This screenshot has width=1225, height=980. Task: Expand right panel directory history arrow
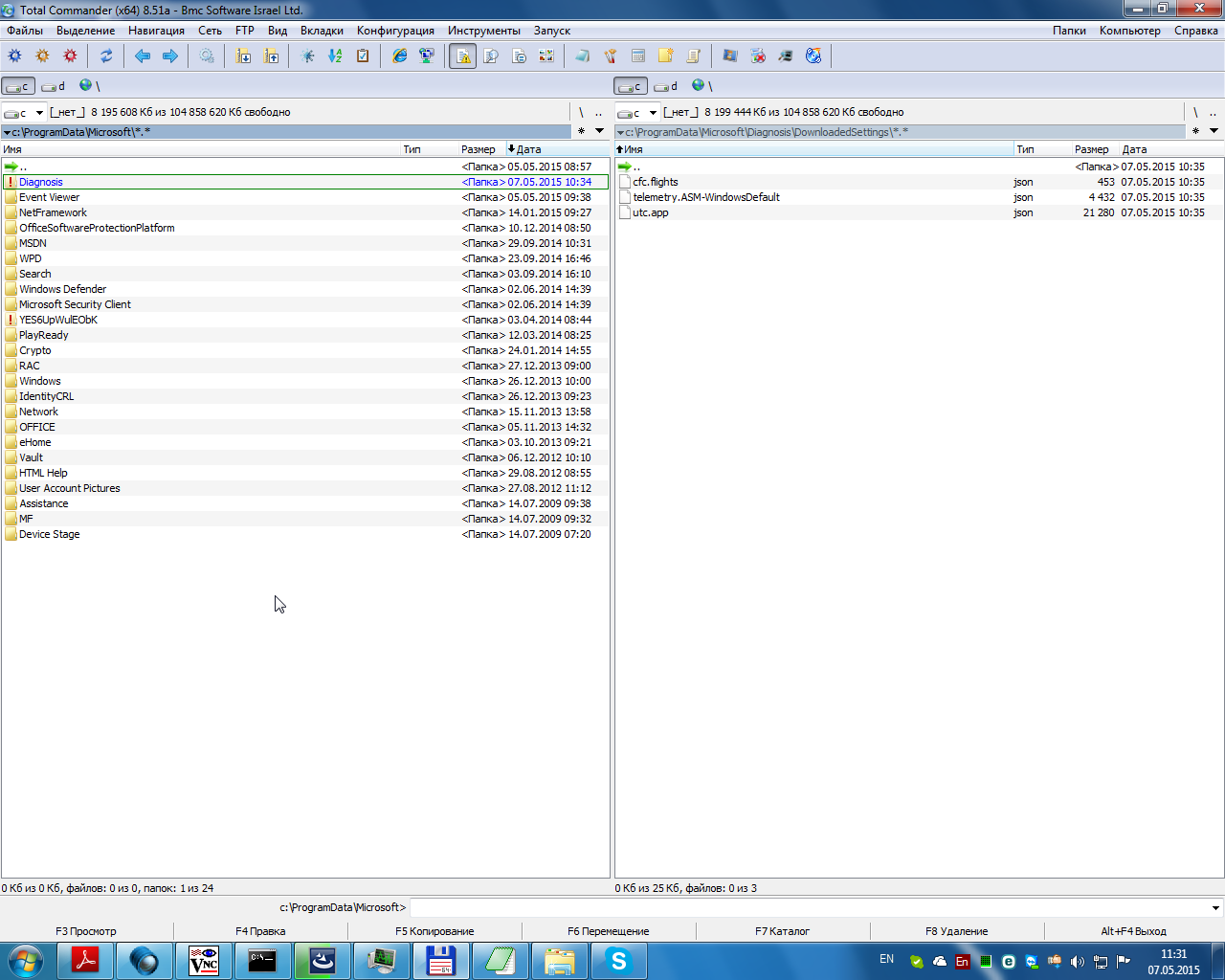point(1214,131)
